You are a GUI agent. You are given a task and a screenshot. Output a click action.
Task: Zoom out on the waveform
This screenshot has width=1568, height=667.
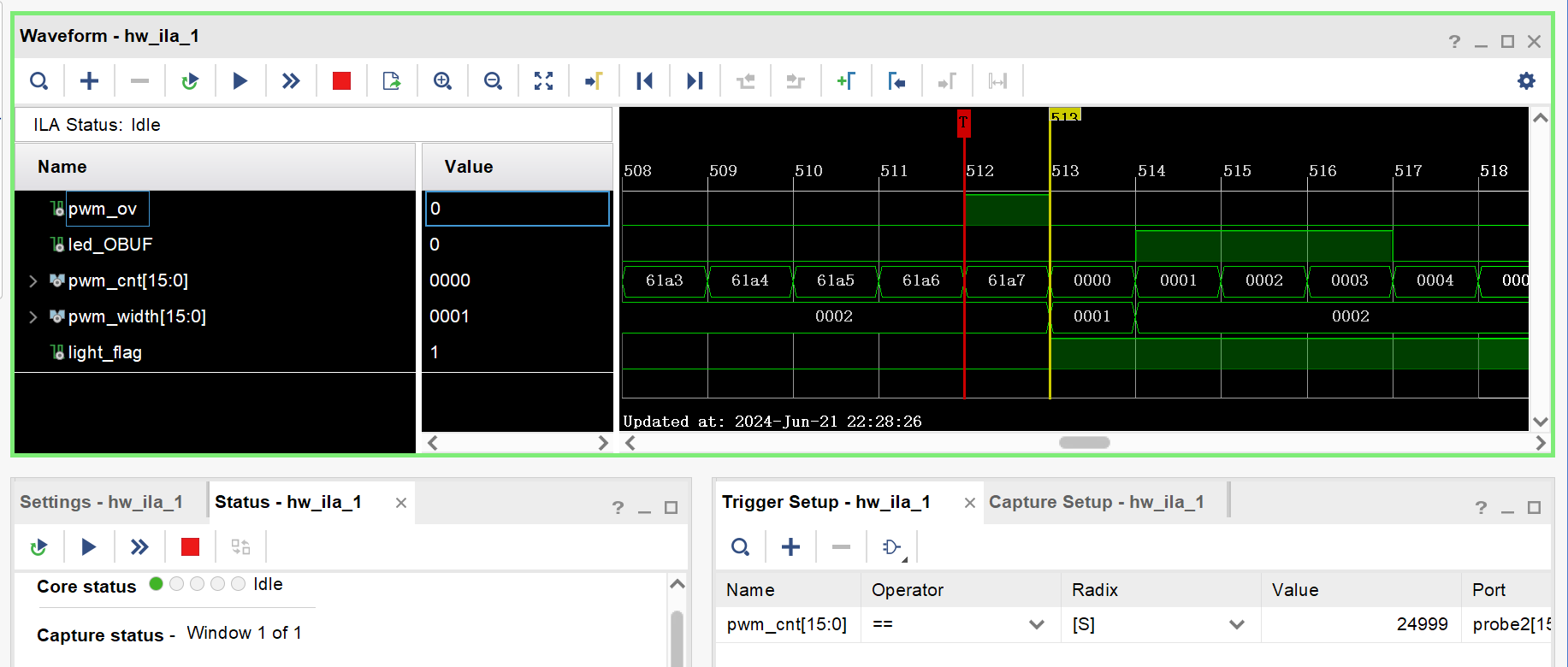pos(493,81)
